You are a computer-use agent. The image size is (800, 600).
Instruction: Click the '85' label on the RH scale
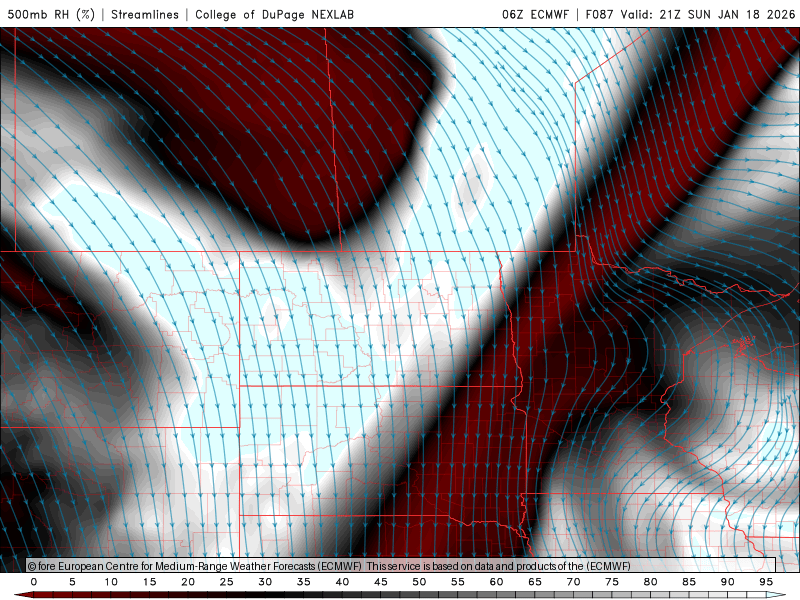pos(689,582)
